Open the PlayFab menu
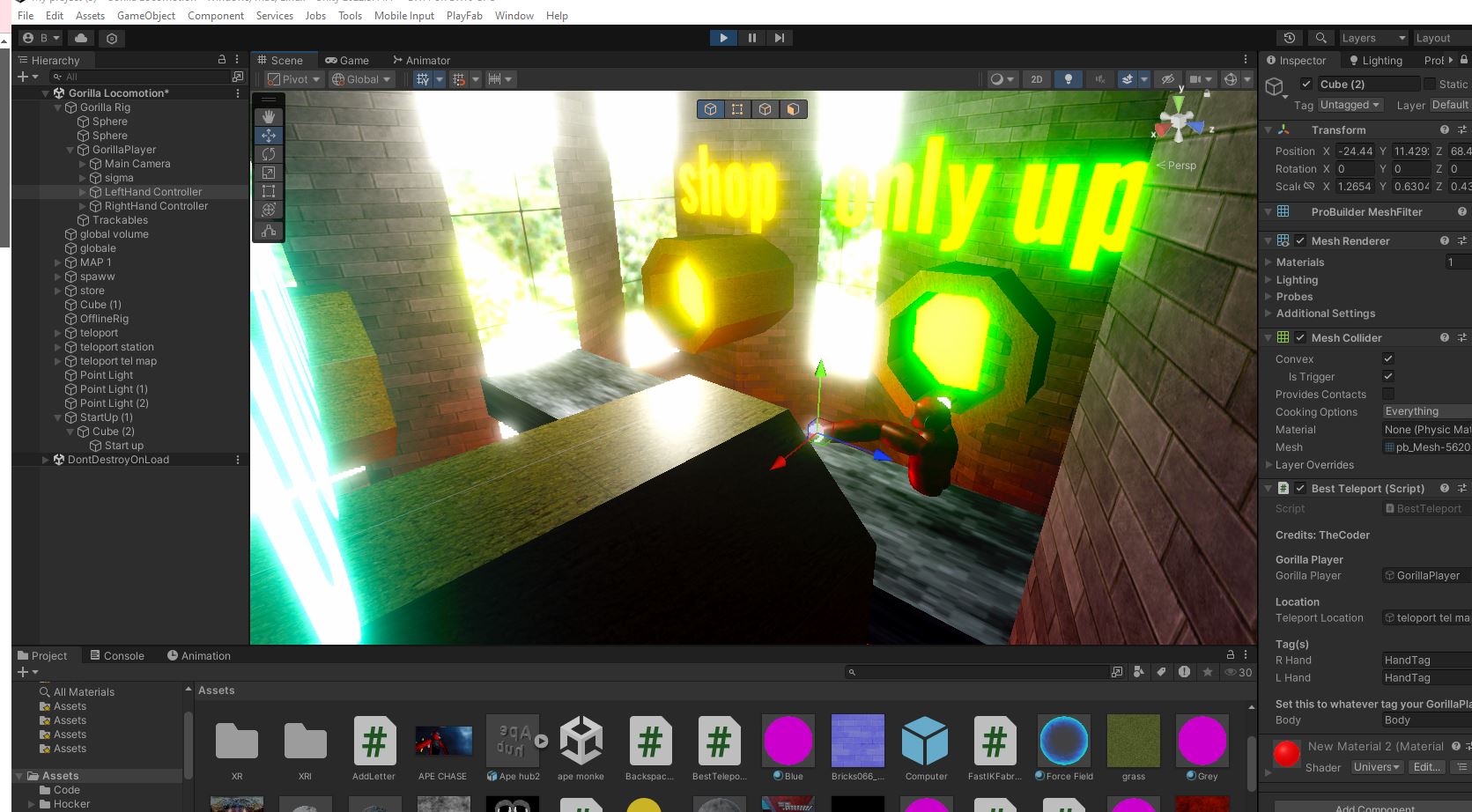This screenshot has height=812, width=1472. pos(464,16)
